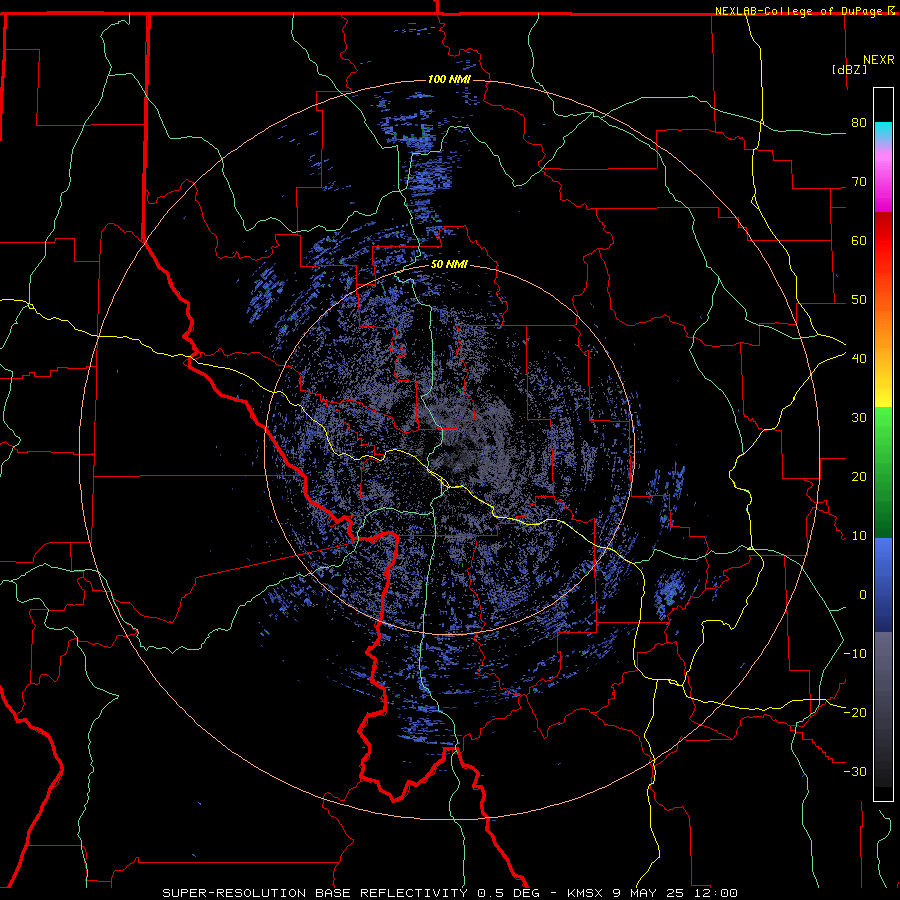Image resolution: width=900 pixels, height=900 pixels.
Task: Click the 20 dBZ scale value
Action: point(859,477)
